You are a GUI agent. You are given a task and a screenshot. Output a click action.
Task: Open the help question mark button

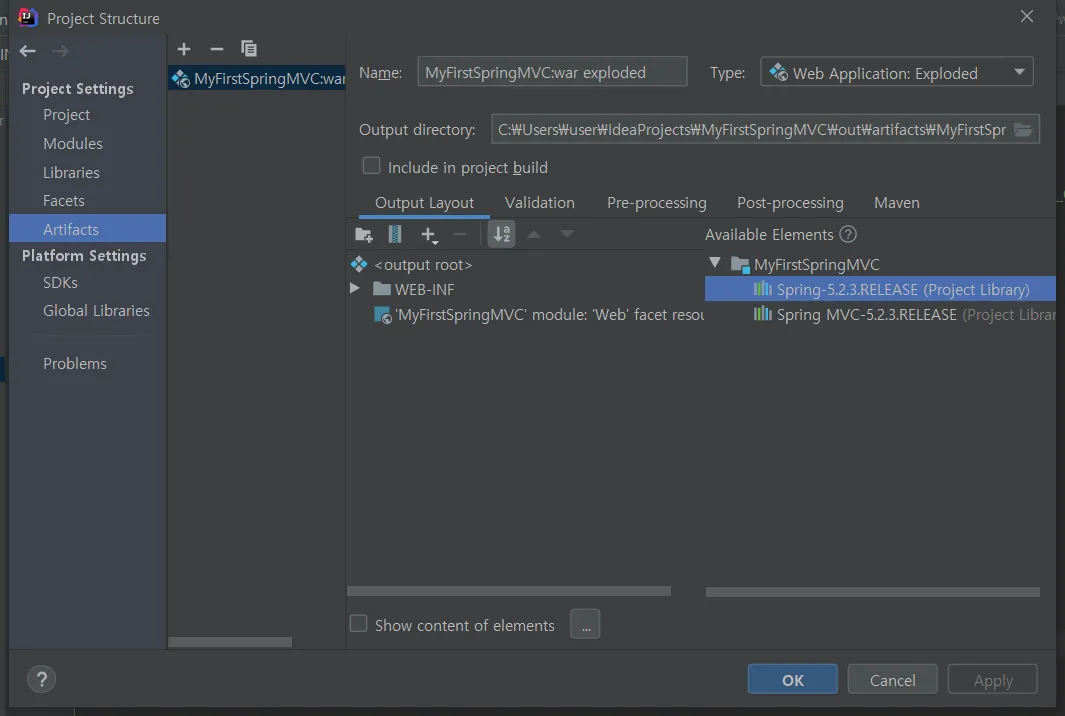click(x=41, y=680)
